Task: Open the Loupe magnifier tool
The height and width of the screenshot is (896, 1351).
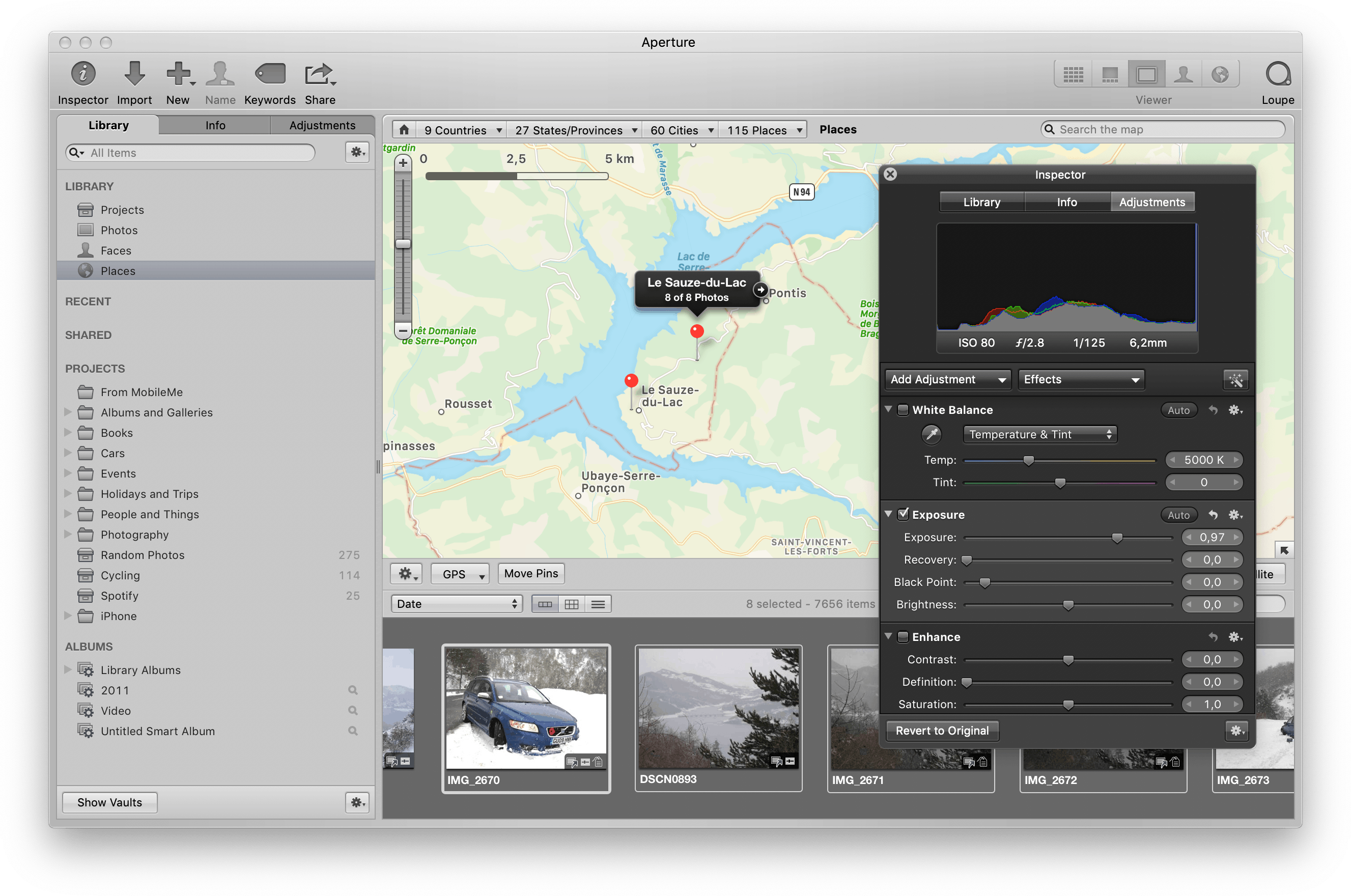Action: point(1277,75)
